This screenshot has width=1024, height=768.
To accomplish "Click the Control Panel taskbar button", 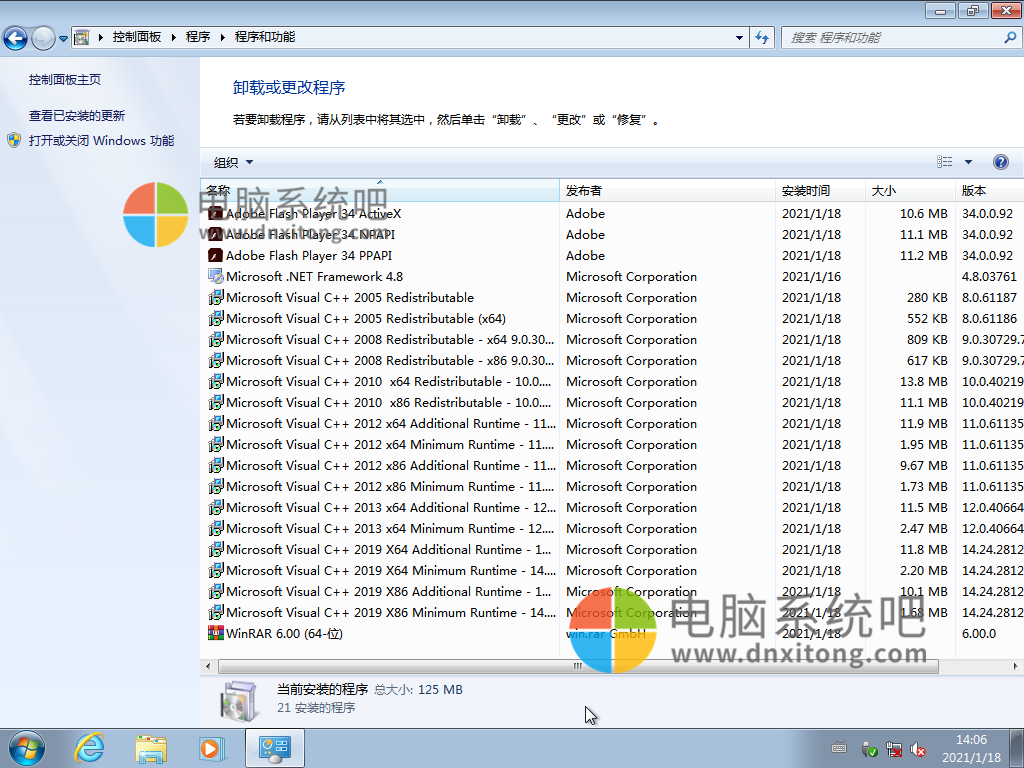I will (275, 748).
